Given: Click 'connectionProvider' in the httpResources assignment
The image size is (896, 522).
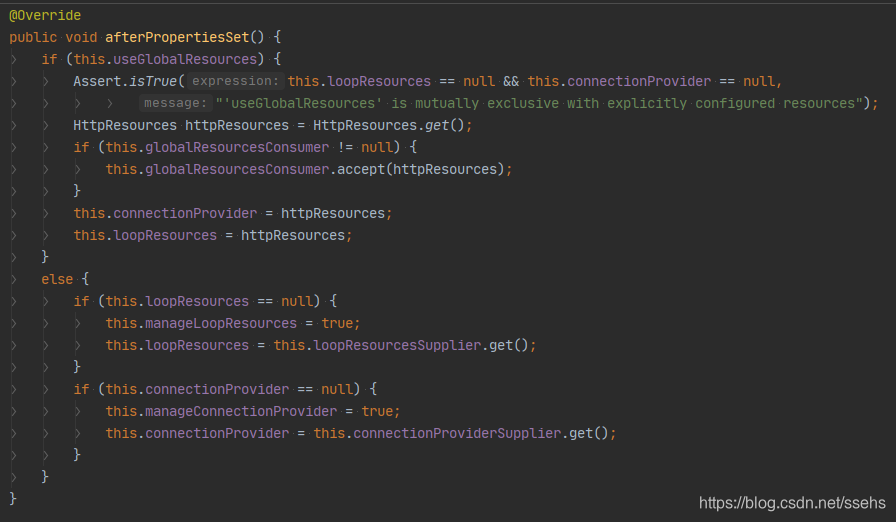Looking at the screenshot, I should click(185, 213).
